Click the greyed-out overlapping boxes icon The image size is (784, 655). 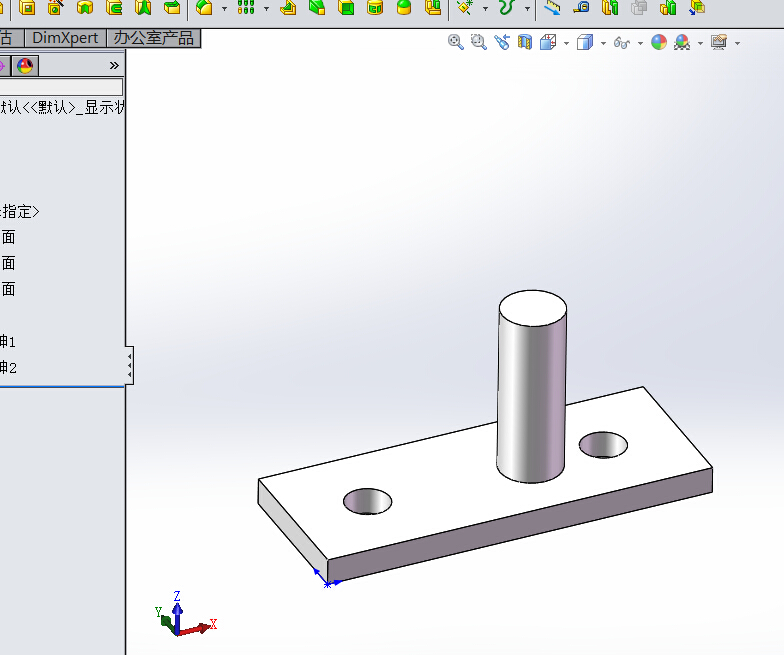639,8
